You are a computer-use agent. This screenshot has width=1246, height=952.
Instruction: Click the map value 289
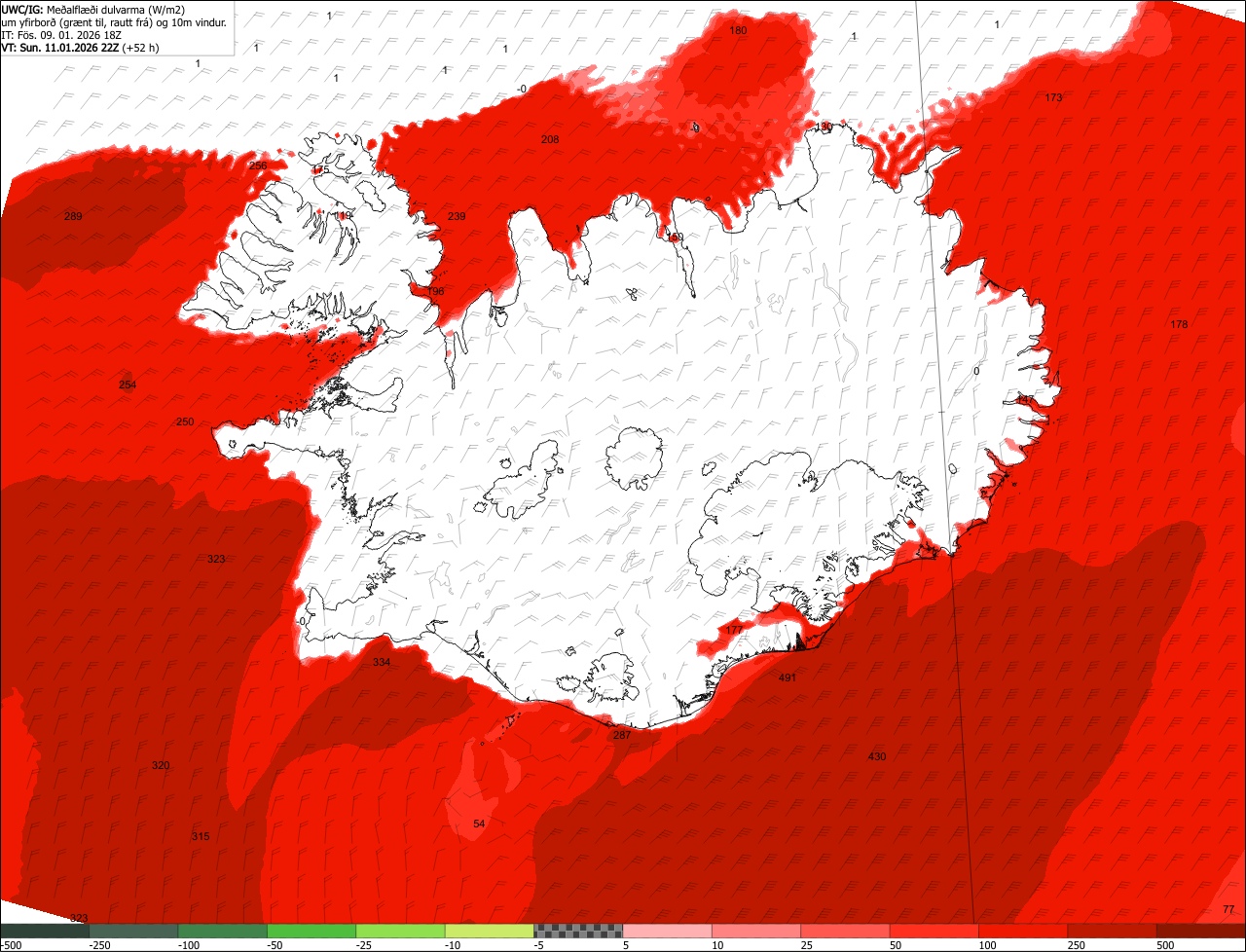point(73,217)
